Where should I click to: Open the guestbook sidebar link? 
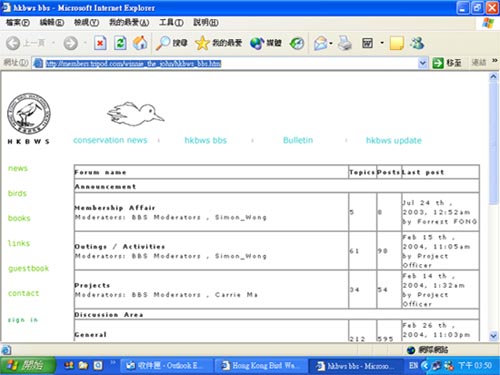[x=29, y=268]
